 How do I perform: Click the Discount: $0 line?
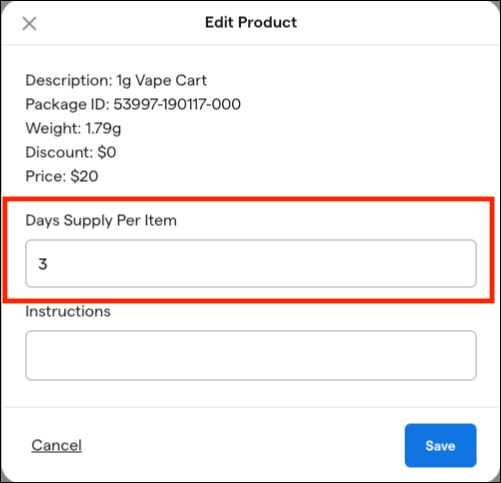(71, 152)
